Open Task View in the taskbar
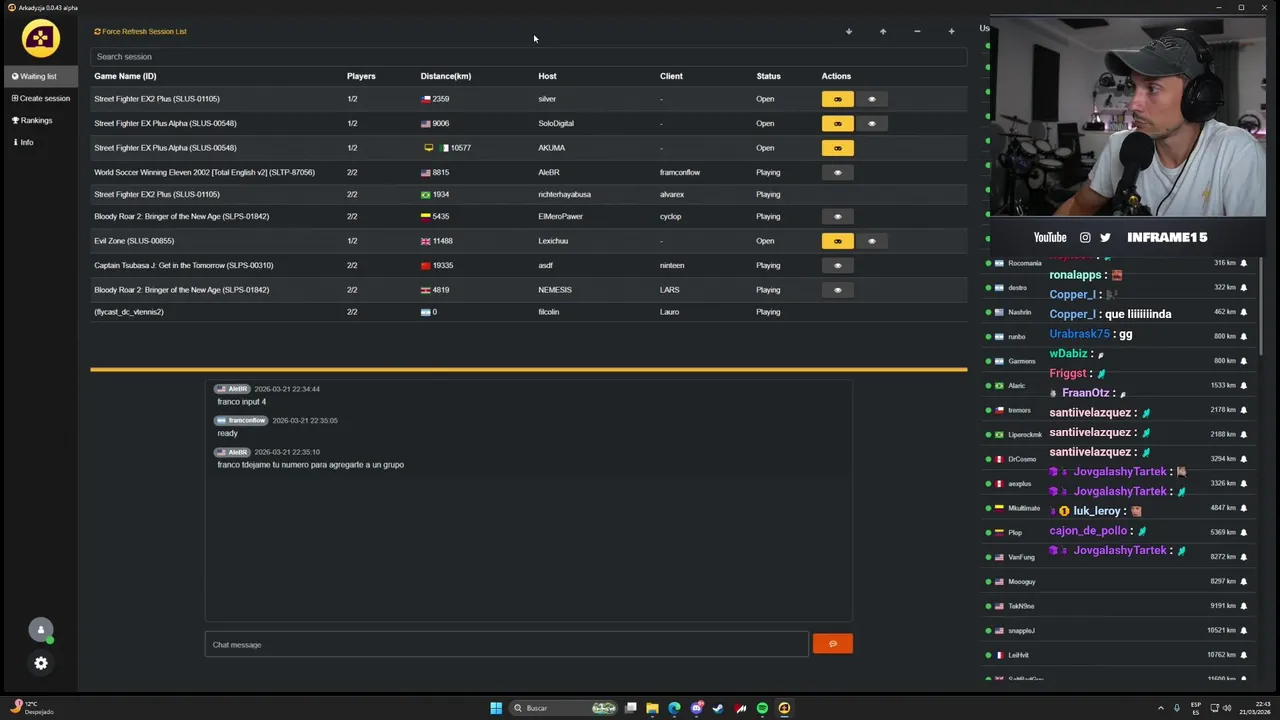The height and width of the screenshot is (720, 1280). pyautogui.click(x=631, y=708)
